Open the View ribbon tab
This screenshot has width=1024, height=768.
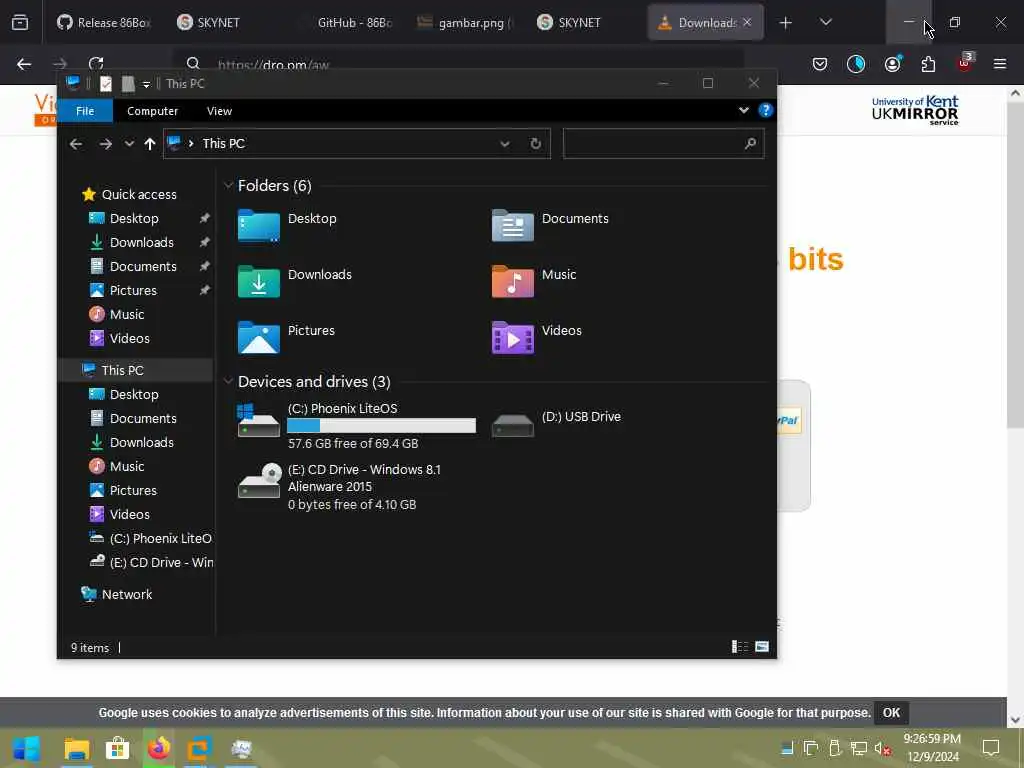pos(219,111)
